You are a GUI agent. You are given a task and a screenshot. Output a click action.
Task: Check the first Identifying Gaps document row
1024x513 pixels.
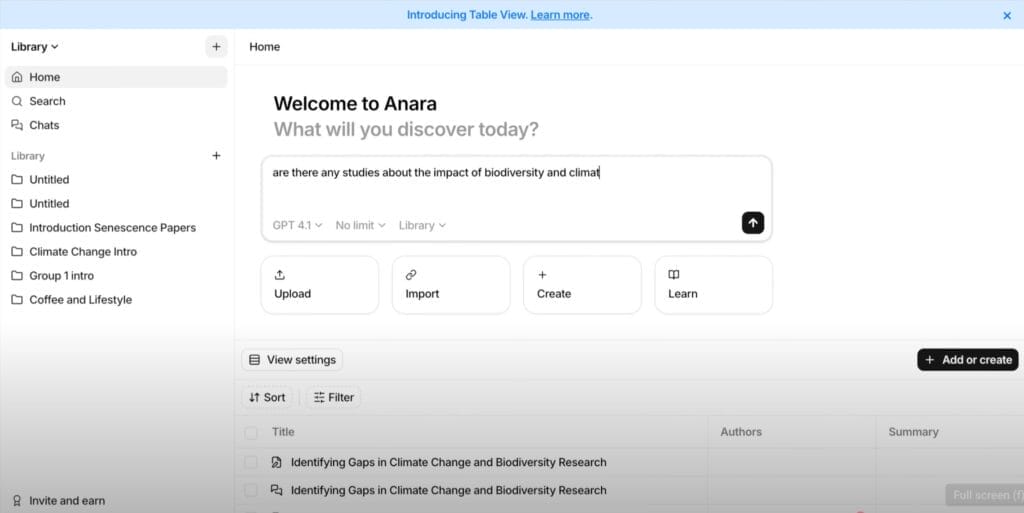251,462
